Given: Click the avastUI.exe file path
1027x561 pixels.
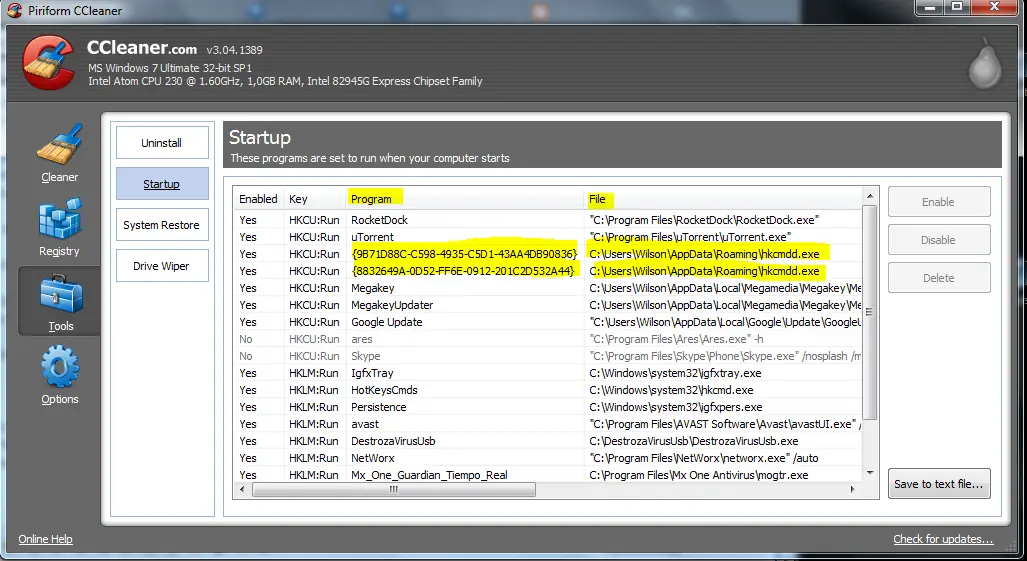Looking at the screenshot, I should [725, 424].
